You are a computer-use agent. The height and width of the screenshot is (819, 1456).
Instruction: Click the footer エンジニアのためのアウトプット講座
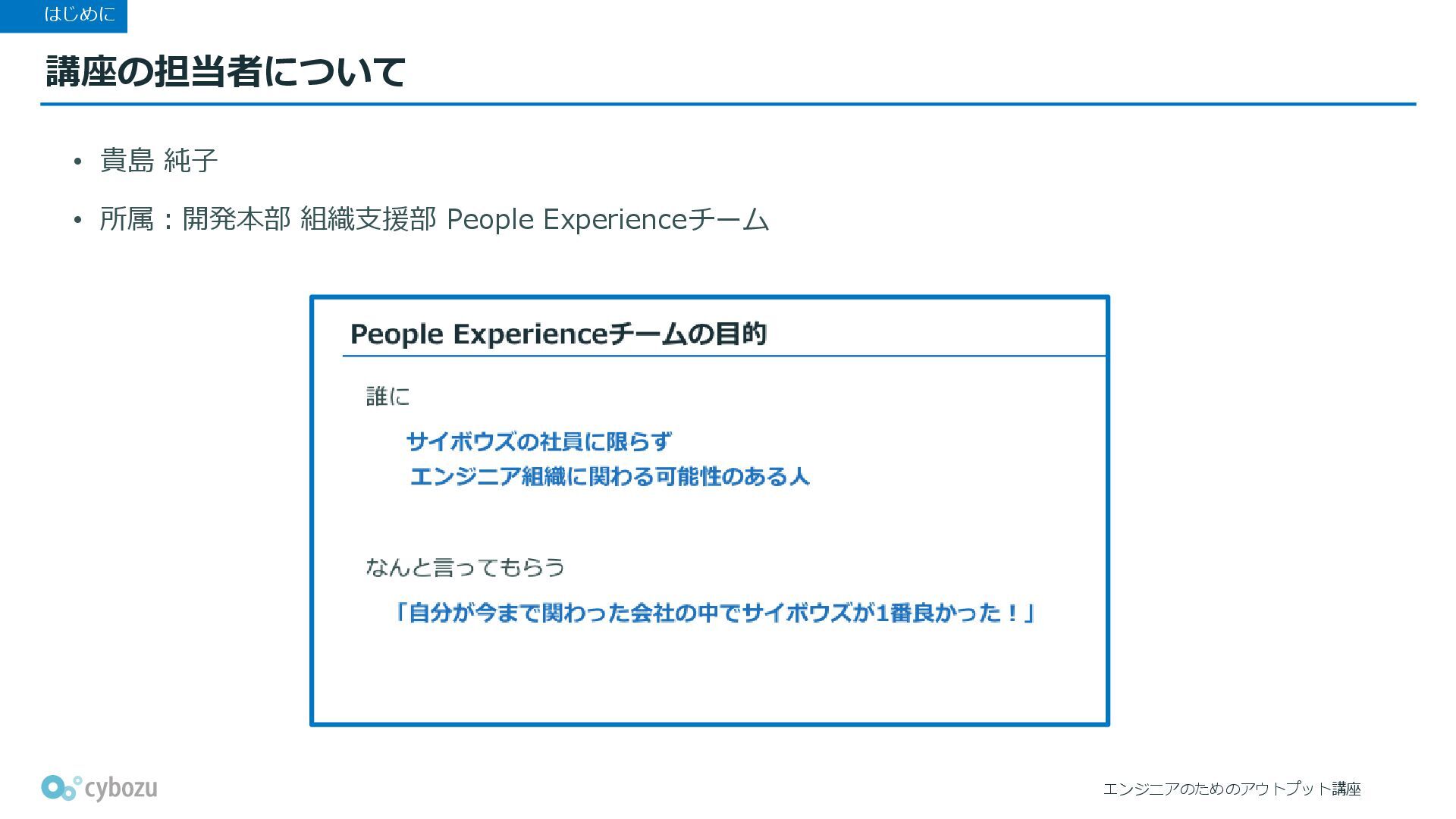(x=1232, y=789)
